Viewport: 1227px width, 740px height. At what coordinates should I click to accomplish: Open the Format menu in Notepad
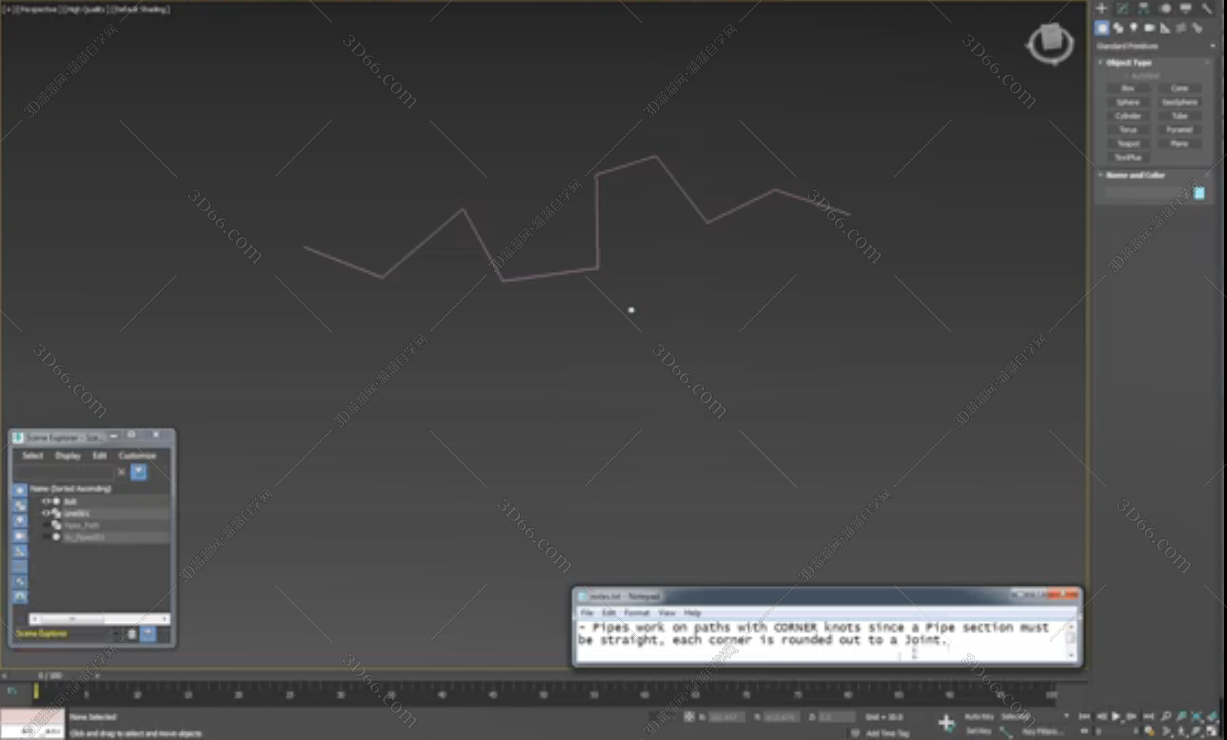click(636, 613)
